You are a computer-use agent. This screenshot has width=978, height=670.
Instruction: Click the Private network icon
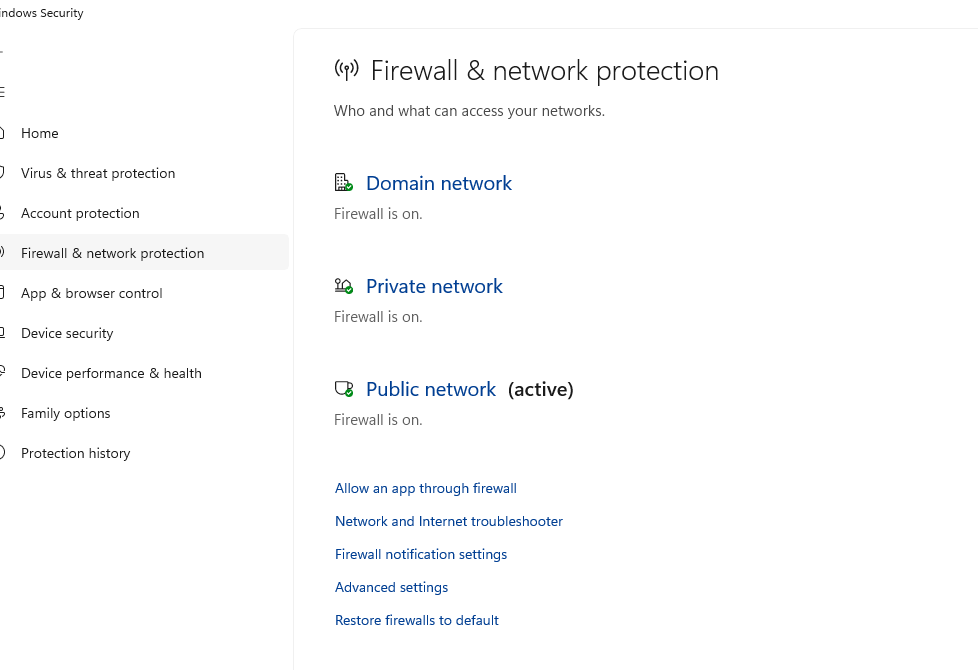pyautogui.click(x=343, y=286)
